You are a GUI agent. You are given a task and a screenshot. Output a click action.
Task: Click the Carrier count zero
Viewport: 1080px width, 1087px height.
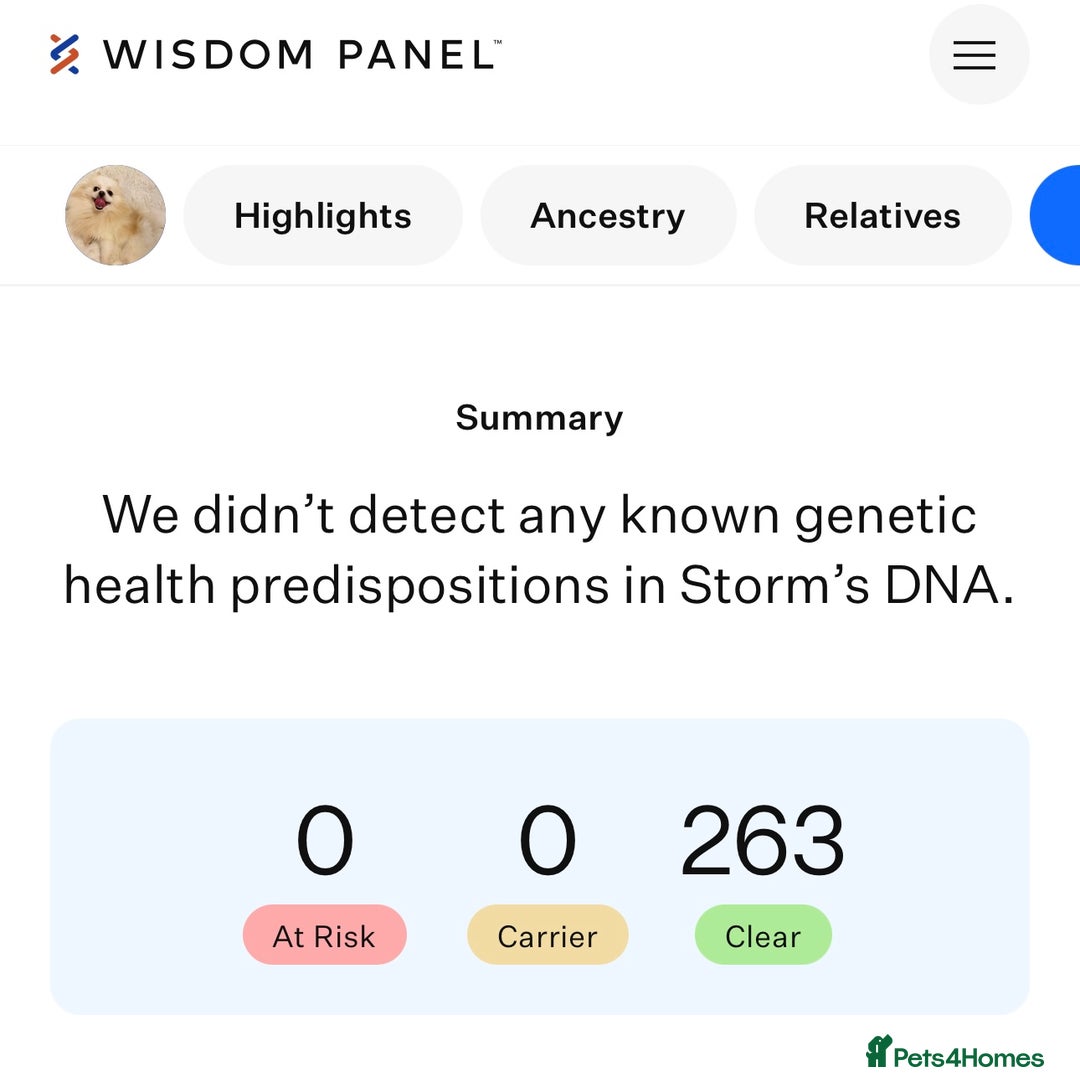[548, 840]
